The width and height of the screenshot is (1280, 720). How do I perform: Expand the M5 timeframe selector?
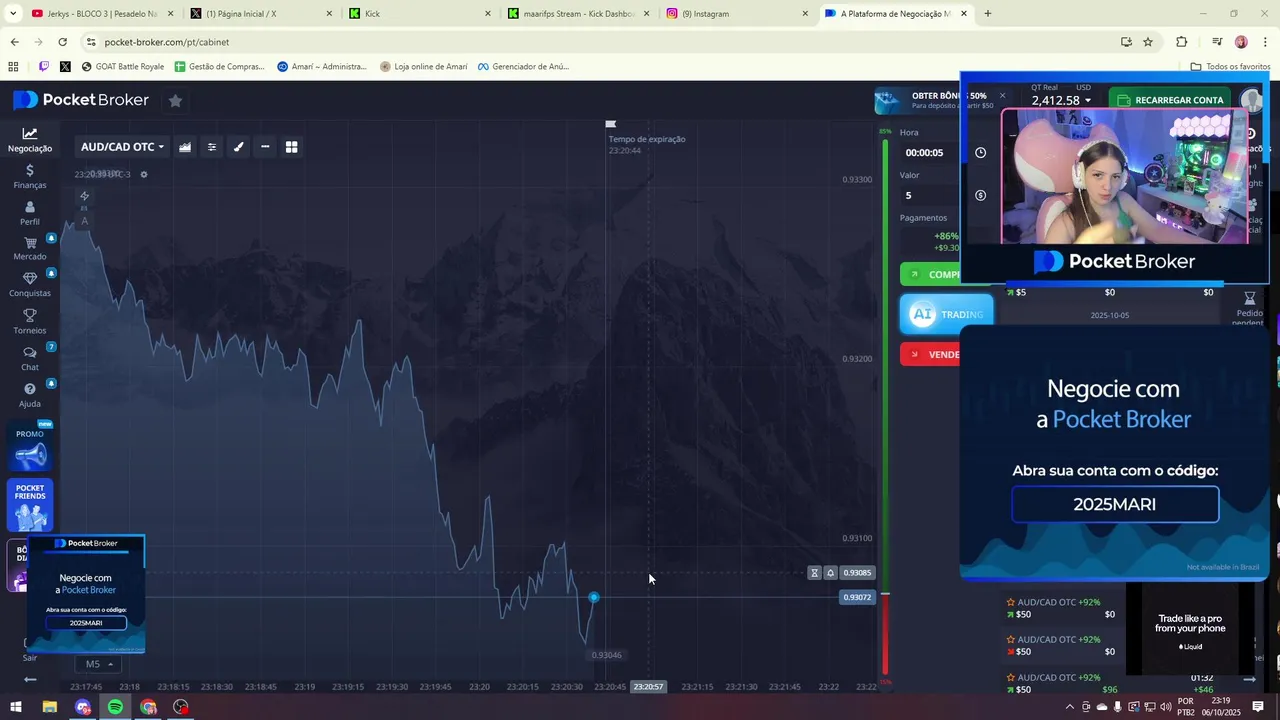pos(98,664)
